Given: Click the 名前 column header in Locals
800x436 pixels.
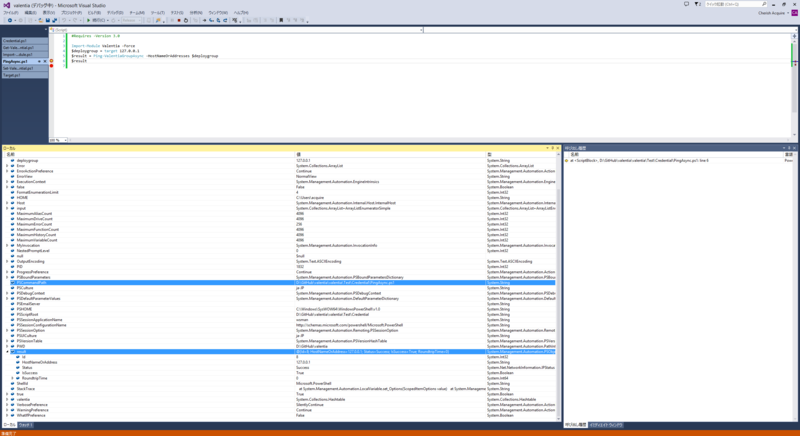Looking at the screenshot, I should click(148, 155).
